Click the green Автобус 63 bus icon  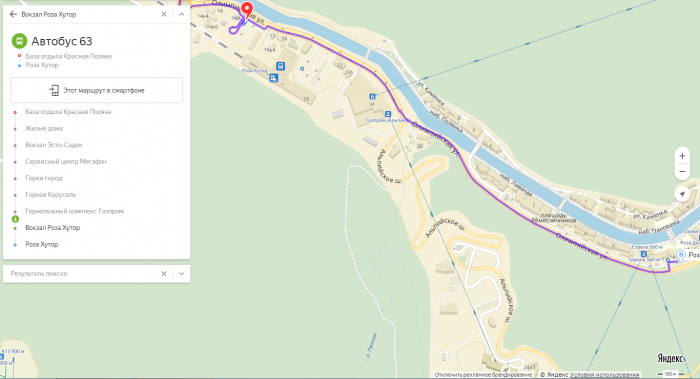click(19, 41)
